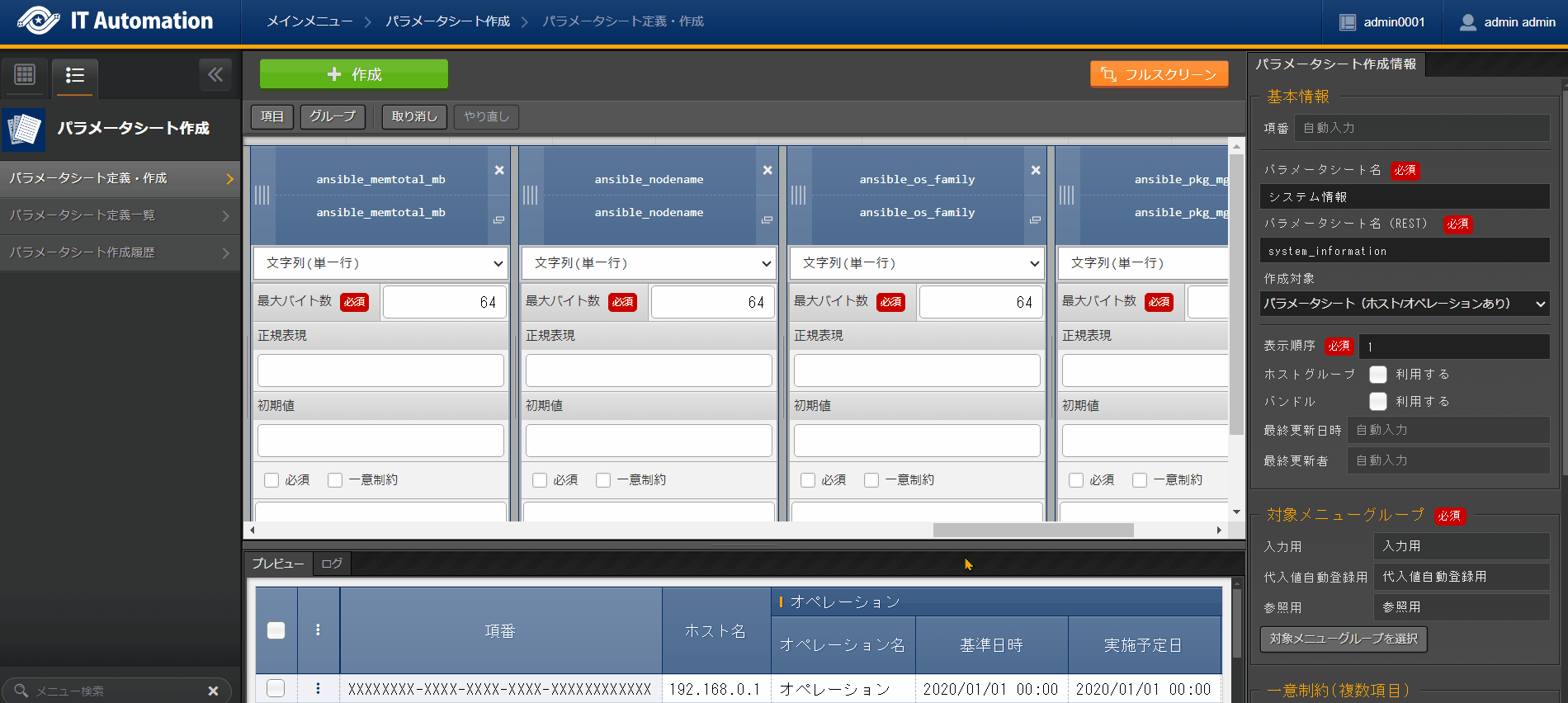Viewport: 1568px width, 703px height.
Task: Open data type dropdown for ansible_memtotal_mb
Action: point(380,263)
